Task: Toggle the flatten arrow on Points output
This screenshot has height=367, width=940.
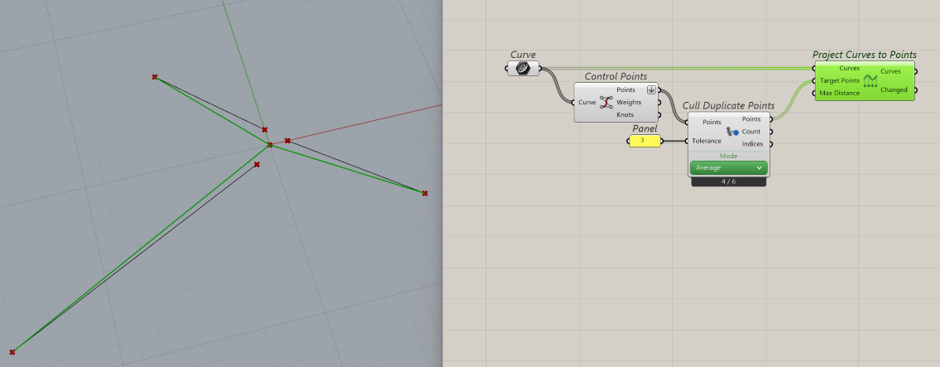Action: [x=651, y=90]
